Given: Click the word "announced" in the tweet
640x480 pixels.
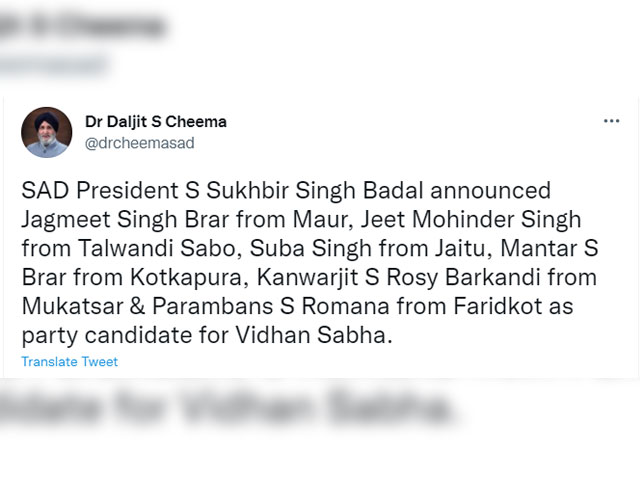Looking at the screenshot, I should pos(476,190).
